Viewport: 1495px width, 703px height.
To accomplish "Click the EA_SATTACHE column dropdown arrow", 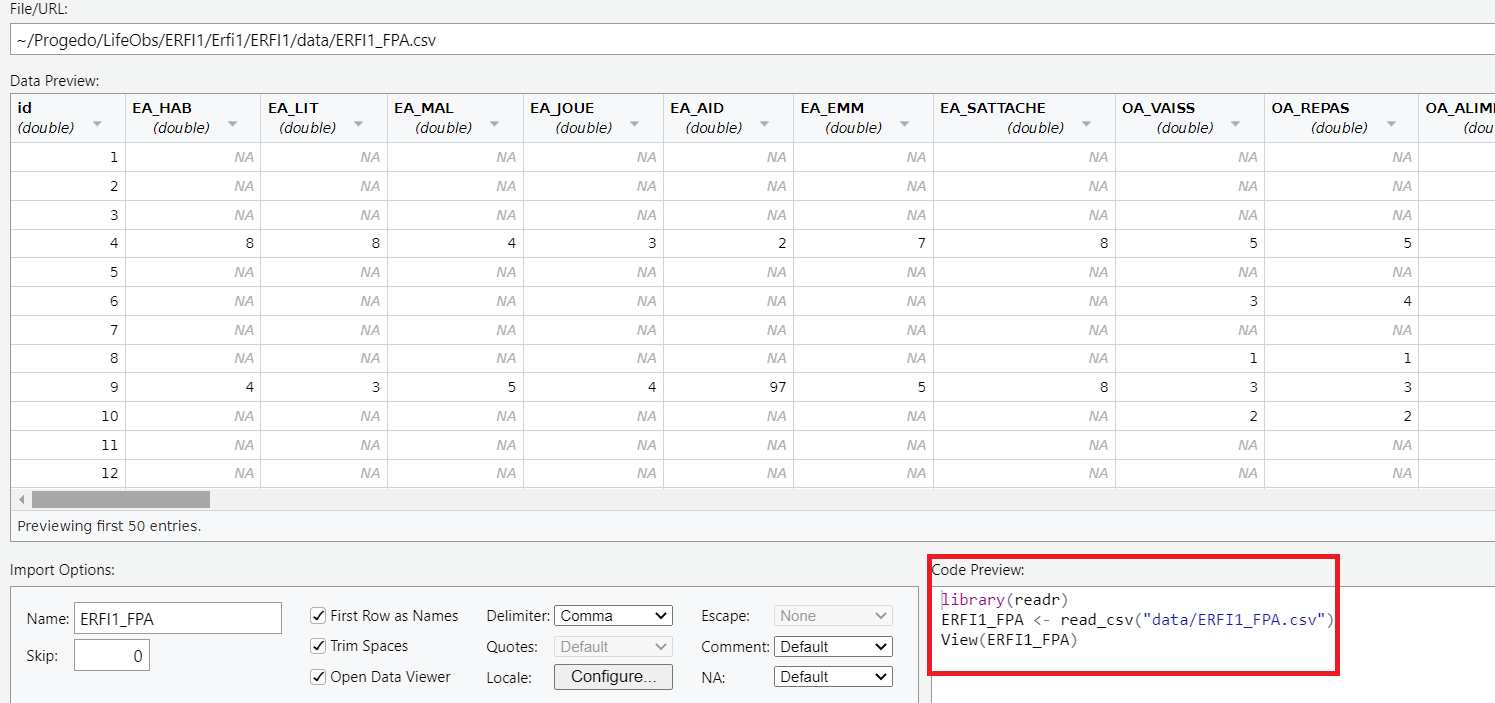I will tap(1088, 124).
